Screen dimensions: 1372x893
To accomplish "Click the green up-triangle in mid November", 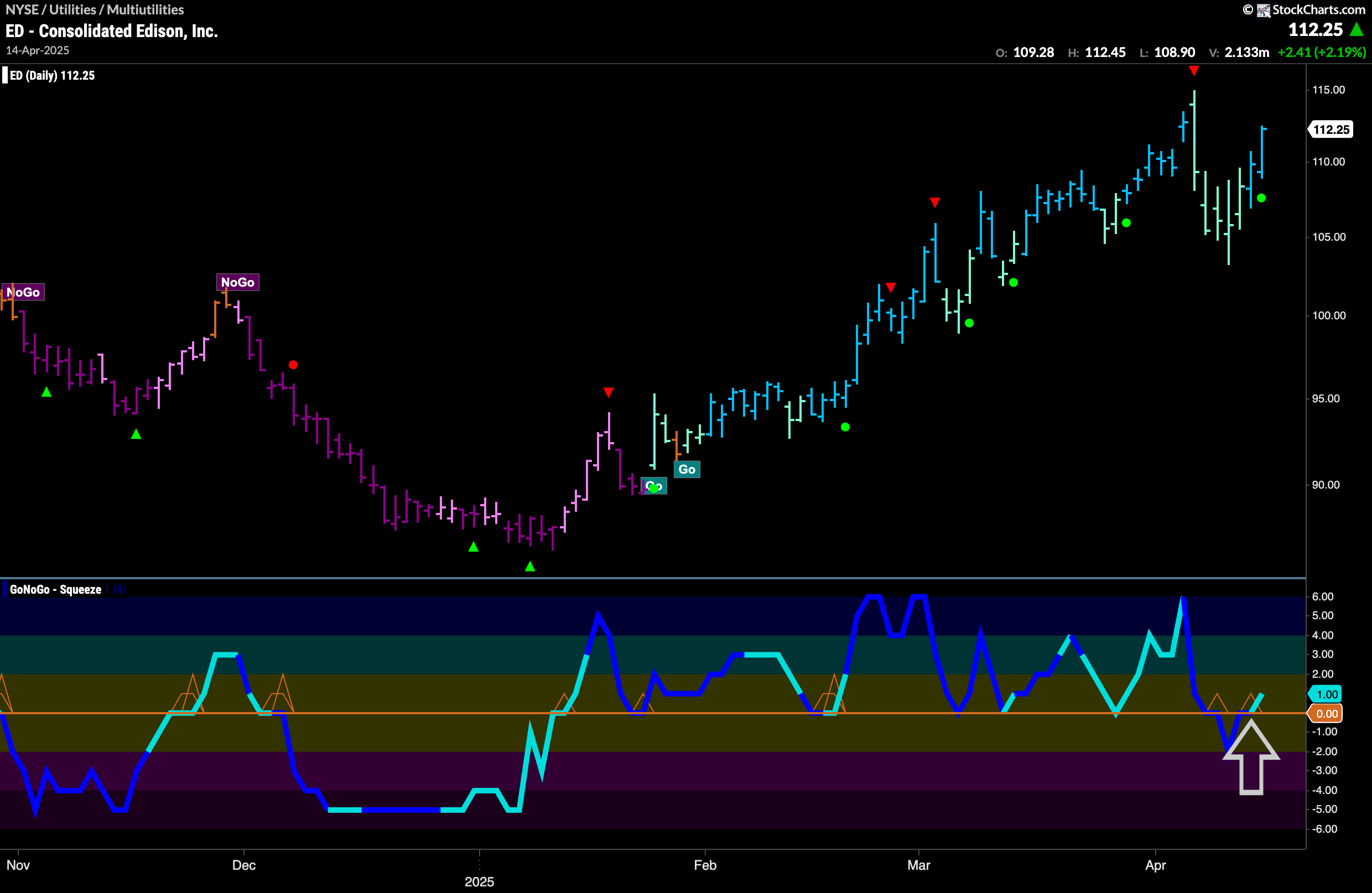I will [136, 434].
